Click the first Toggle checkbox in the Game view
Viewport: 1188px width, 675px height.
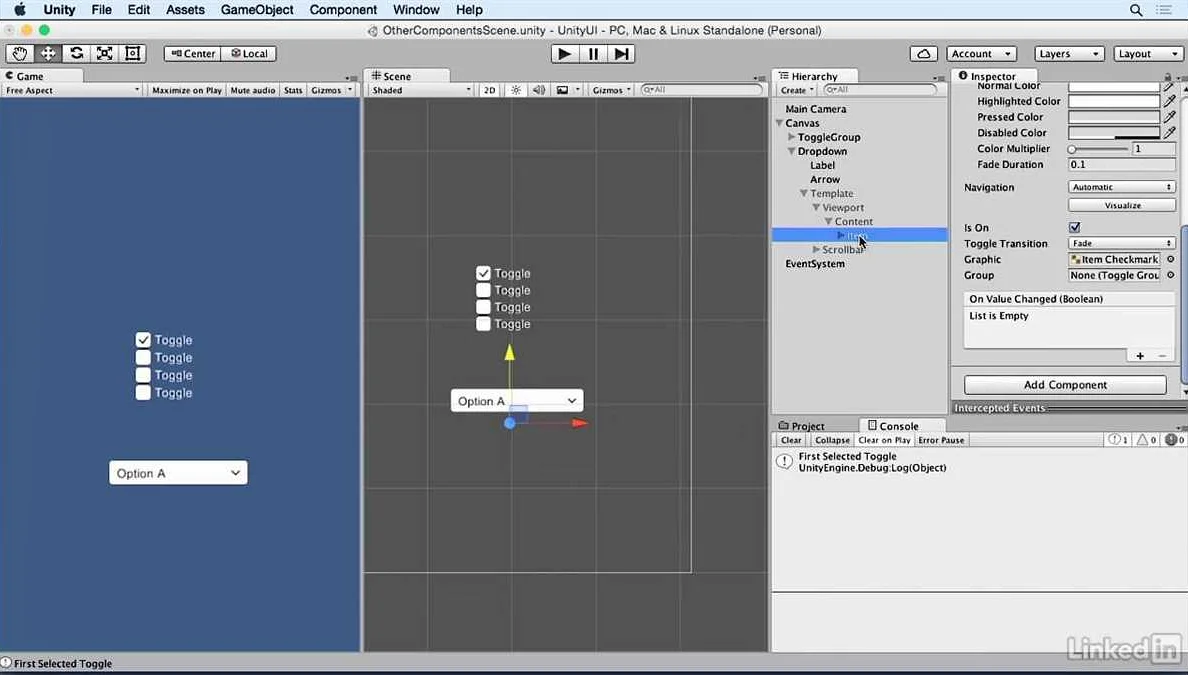[143, 340]
